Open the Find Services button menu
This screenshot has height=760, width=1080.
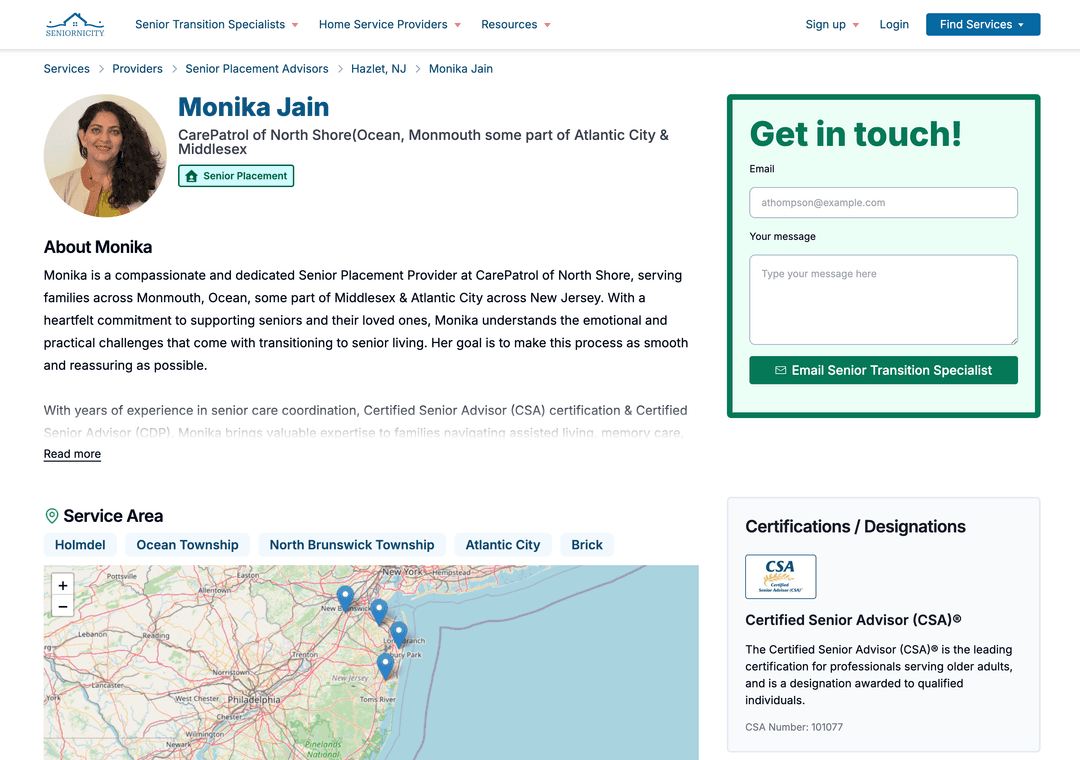982,24
